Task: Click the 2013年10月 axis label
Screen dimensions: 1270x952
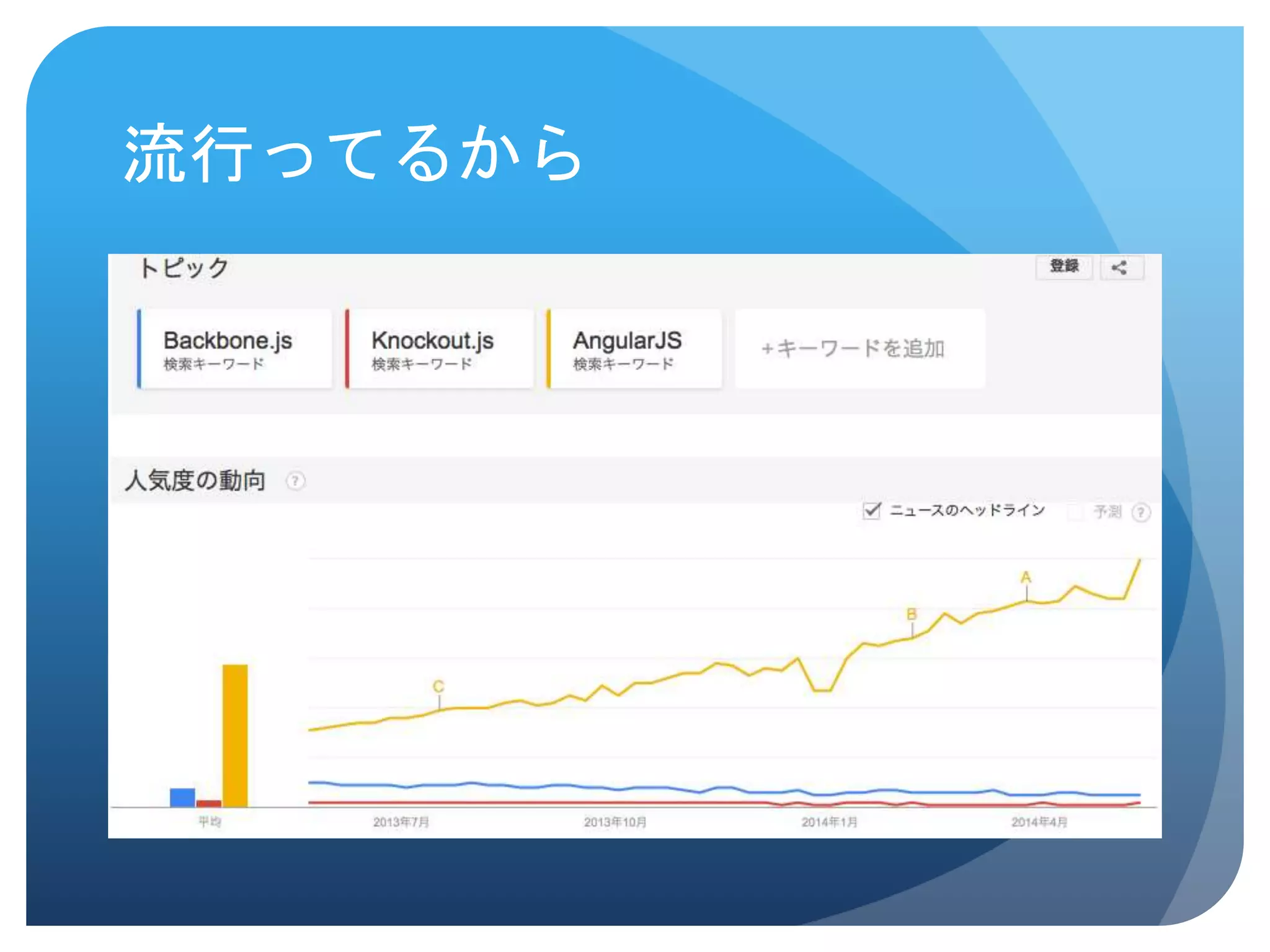Action: [x=615, y=822]
